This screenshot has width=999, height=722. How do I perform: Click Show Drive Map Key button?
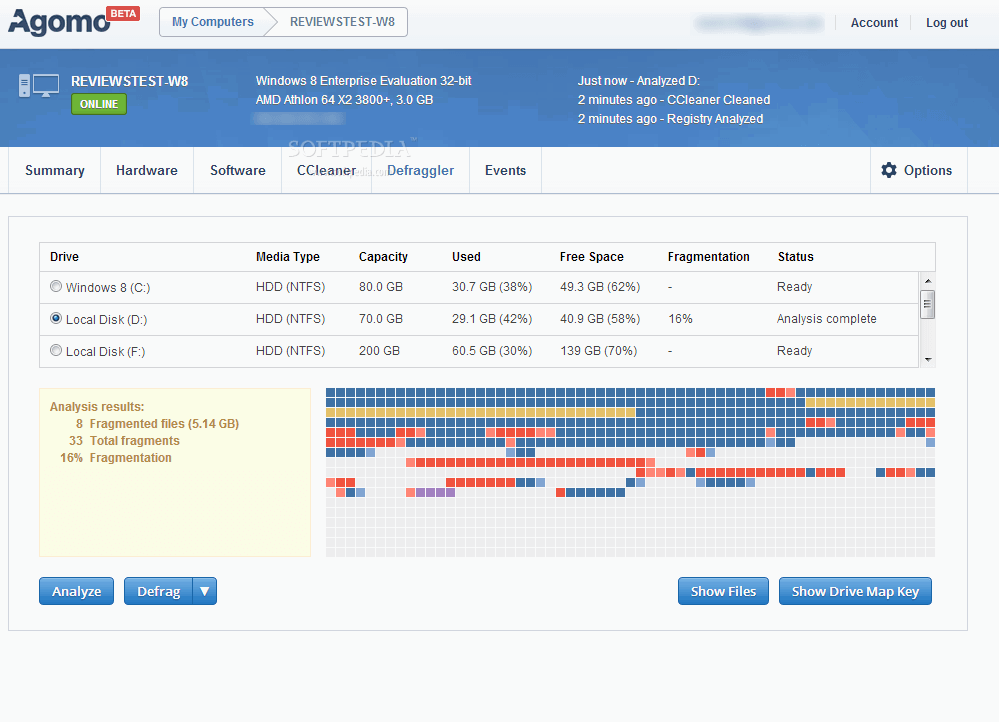[855, 591]
